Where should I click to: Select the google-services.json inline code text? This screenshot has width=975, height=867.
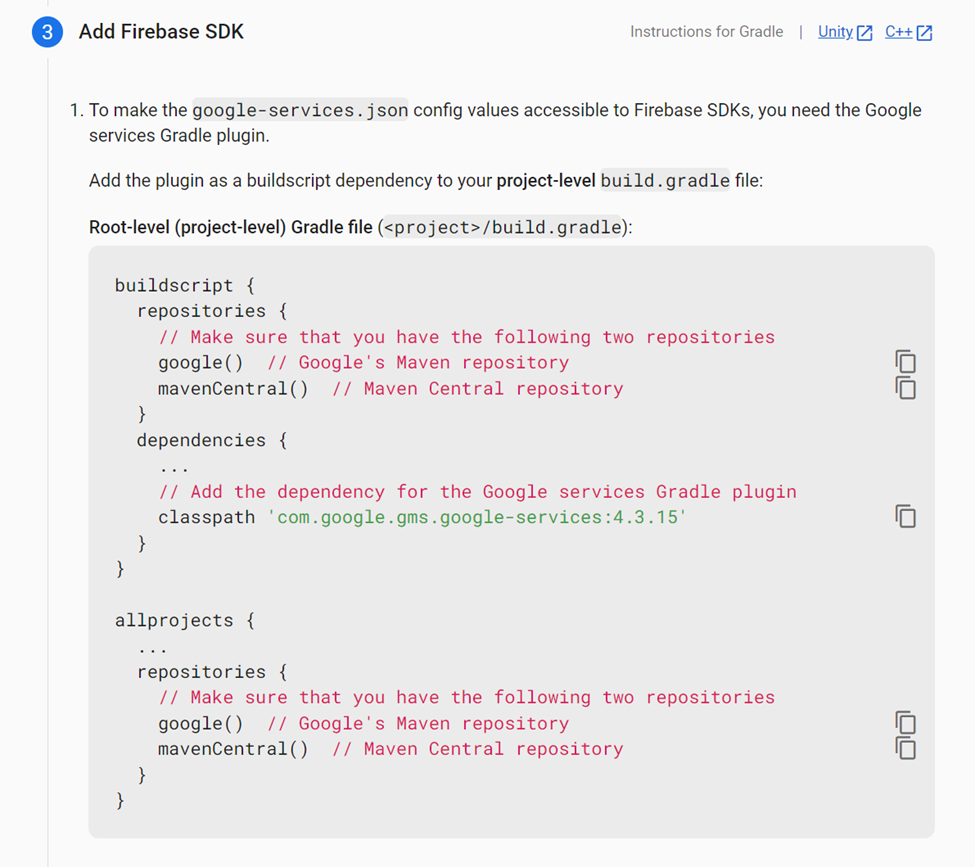click(300, 110)
